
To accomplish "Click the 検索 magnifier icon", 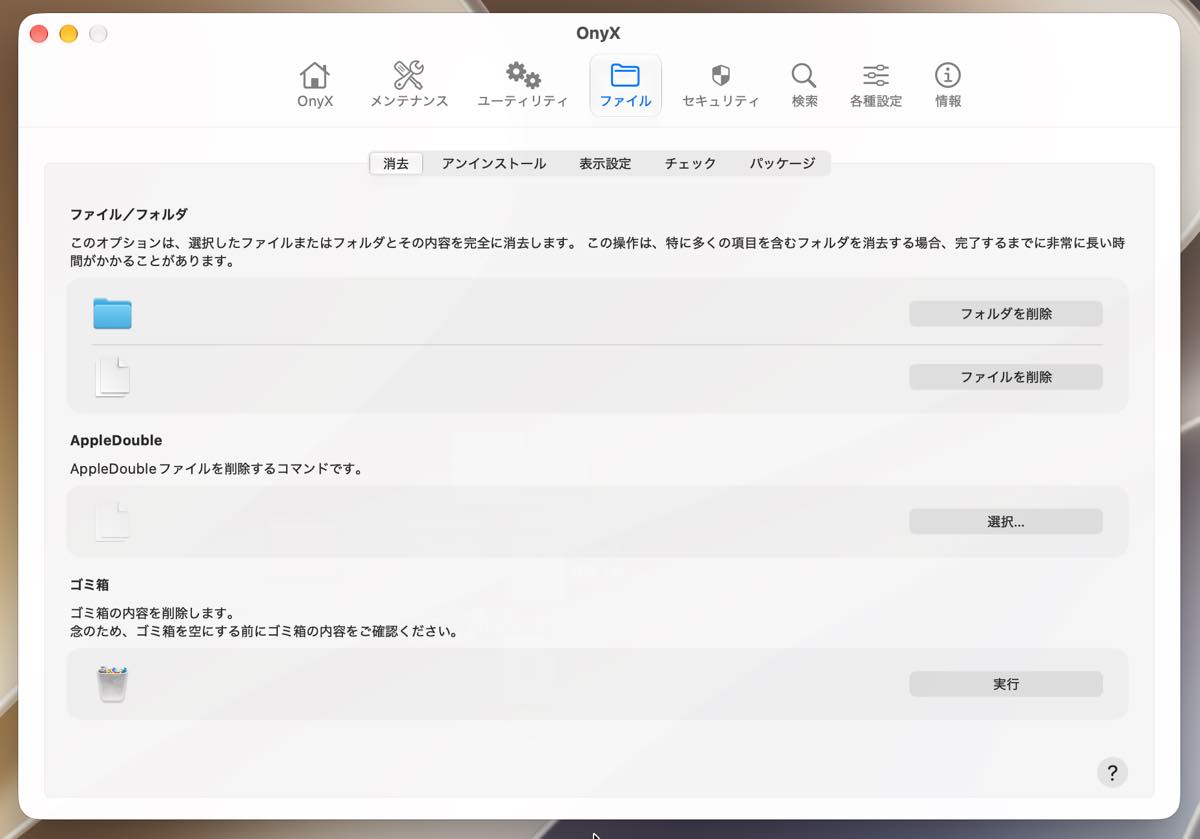I will pos(804,75).
